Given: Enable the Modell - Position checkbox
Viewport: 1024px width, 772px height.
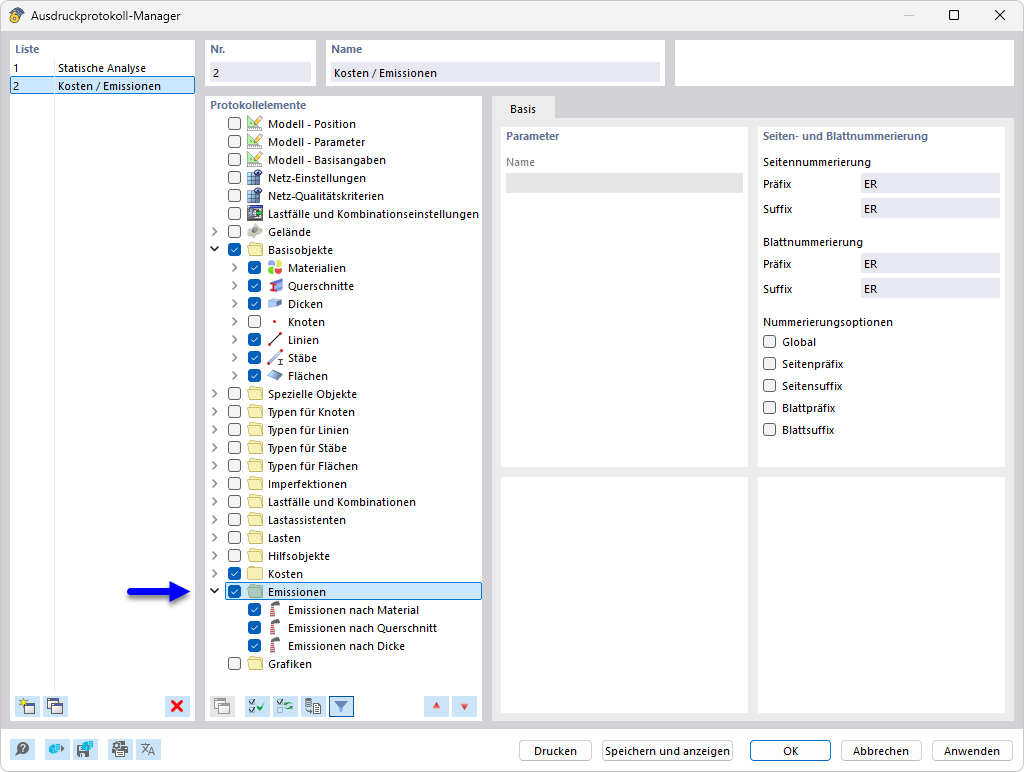Looking at the screenshot, I should coord(234,123).
